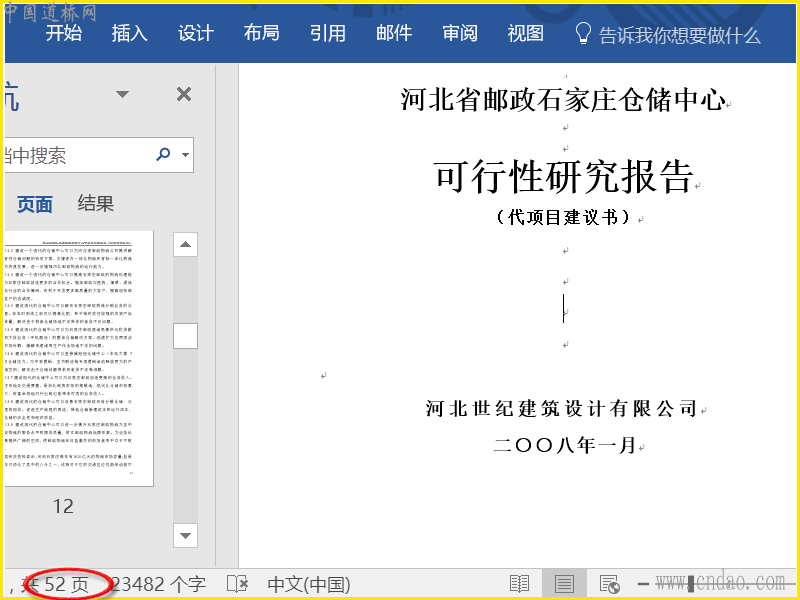Select the 引用 ribbon tab
The height and width of the screenshot is (600, 800).
click(328, 33)
